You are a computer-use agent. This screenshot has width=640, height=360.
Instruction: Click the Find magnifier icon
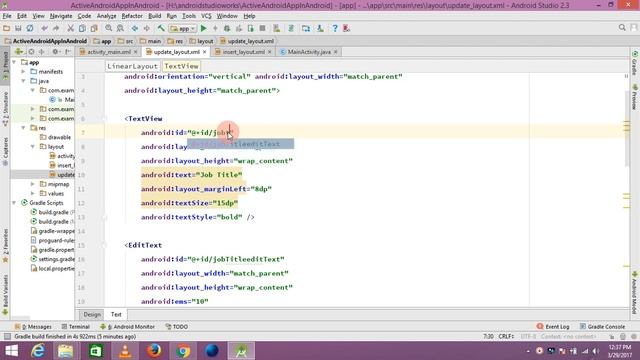(x=109, y=28)
